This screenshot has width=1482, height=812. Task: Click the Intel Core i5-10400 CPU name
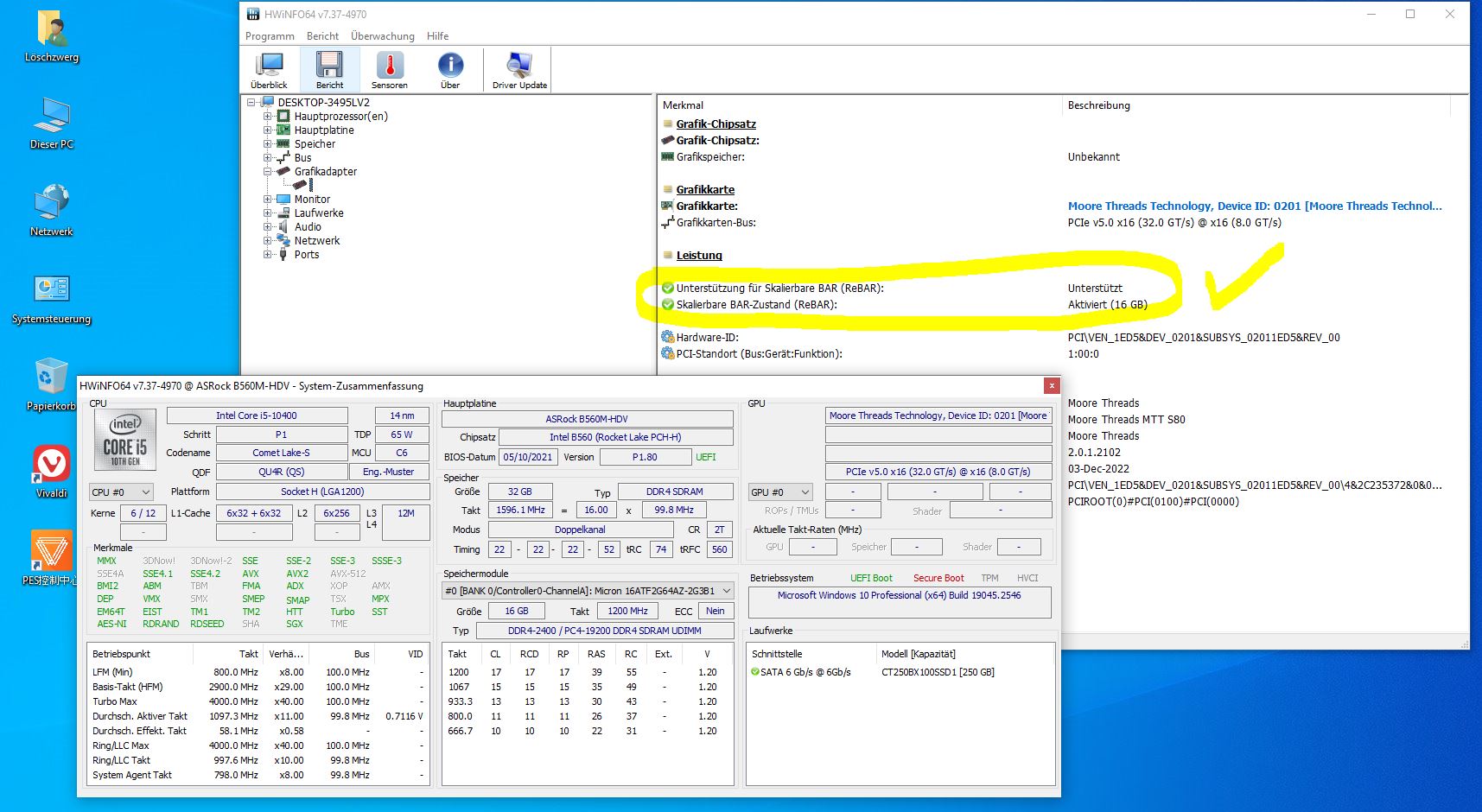coord(257,416)
